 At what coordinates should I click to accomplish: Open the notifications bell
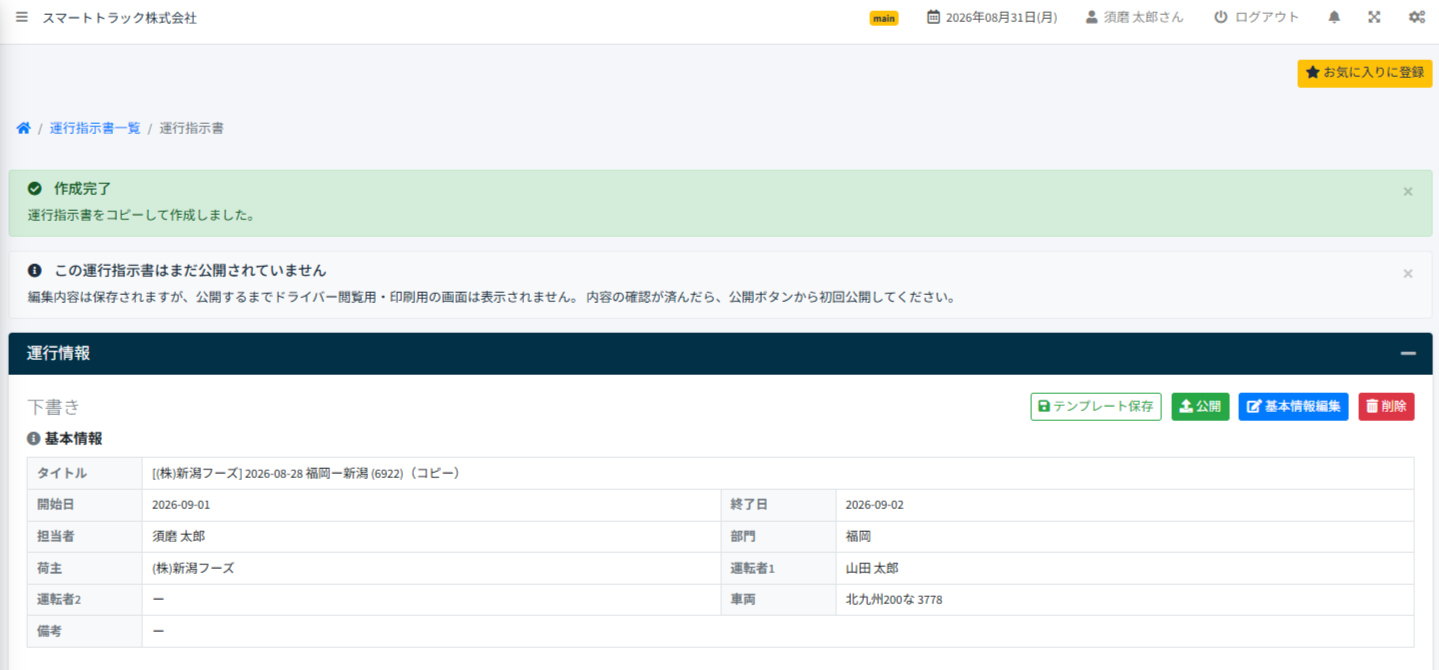[1334, 17]
